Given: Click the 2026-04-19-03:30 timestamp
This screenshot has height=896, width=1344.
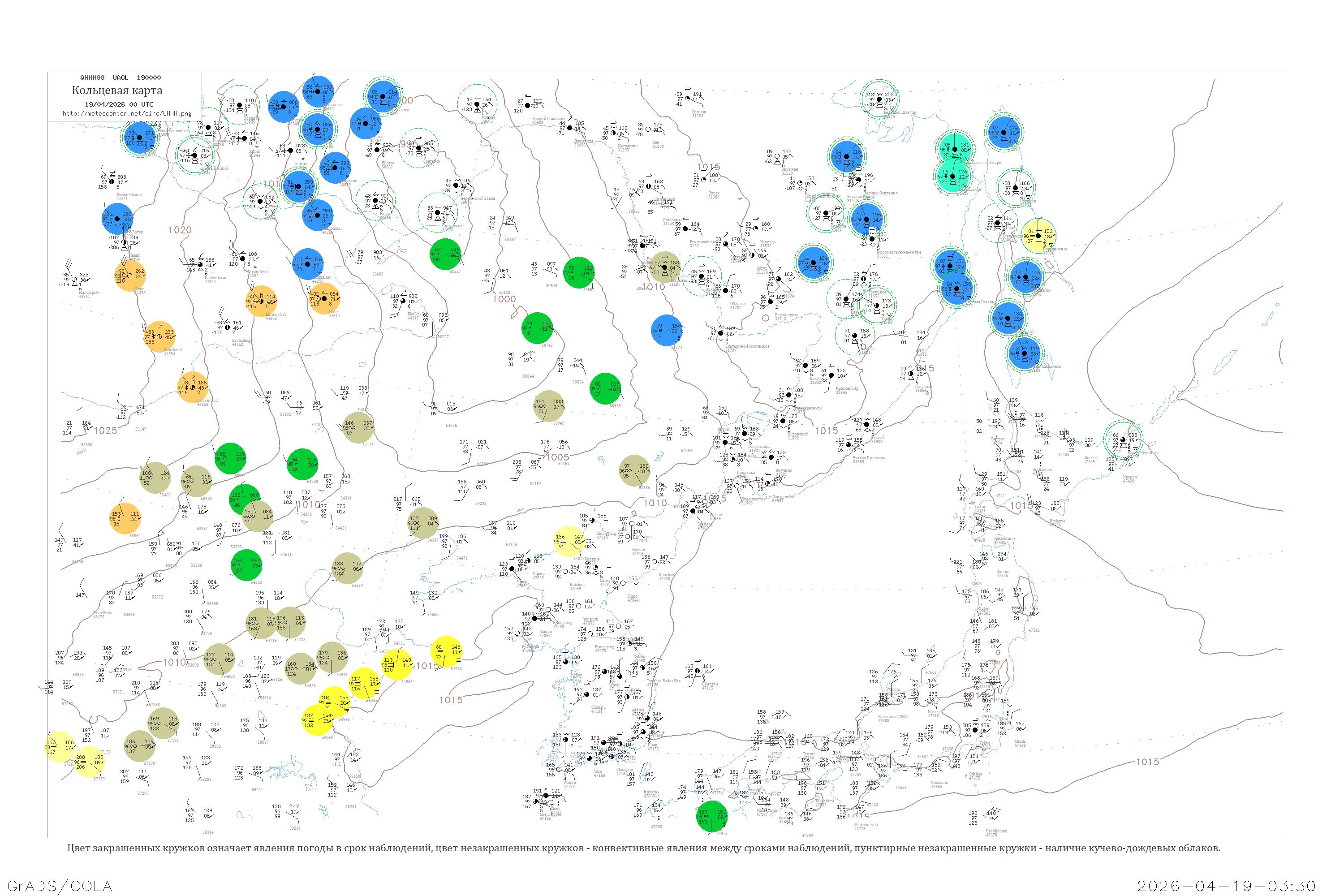Looking at the screenshot, I should tap(1226, 886).
